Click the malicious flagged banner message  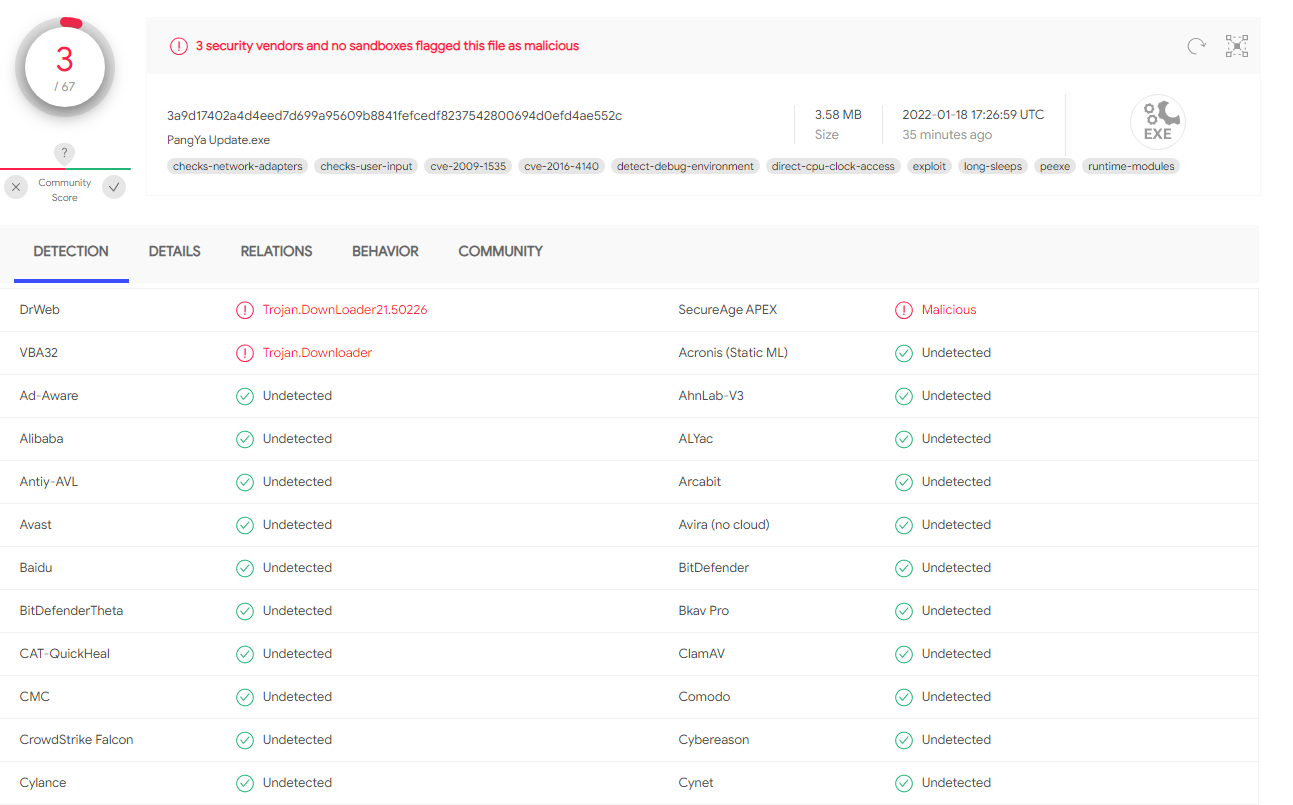(x=387, y=46)
